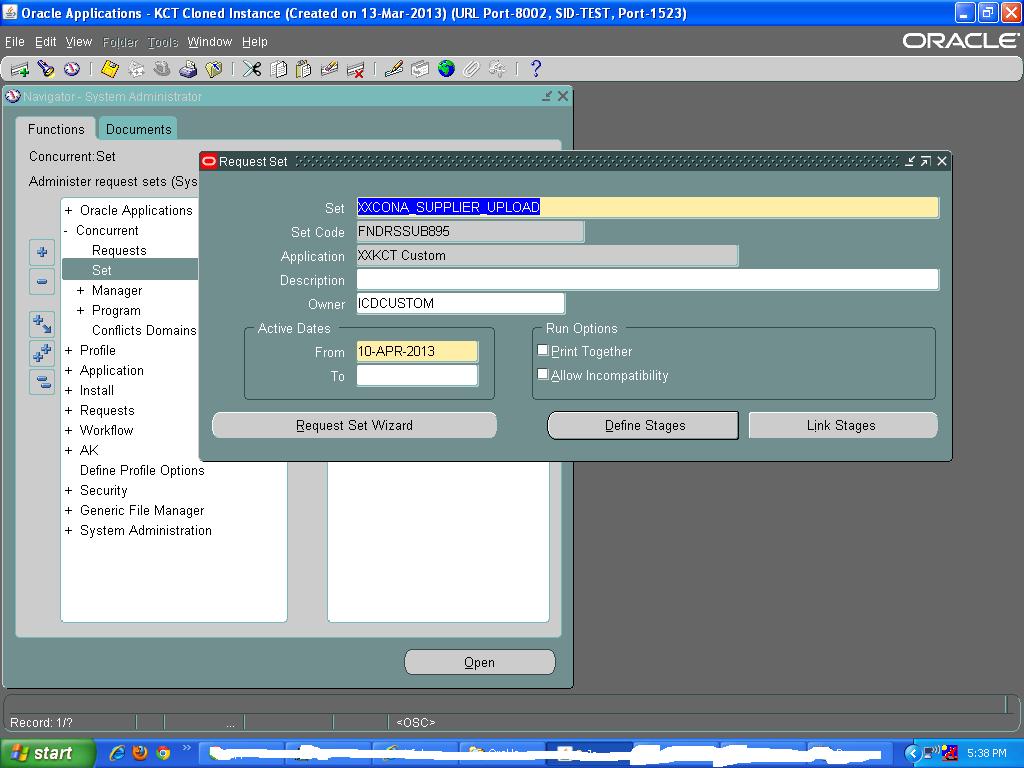The width and height of the screenshot is (1024, 768).
Task: Click the Show Navigator compass icon
Action: pyautogui.click(x=71, y=69)
